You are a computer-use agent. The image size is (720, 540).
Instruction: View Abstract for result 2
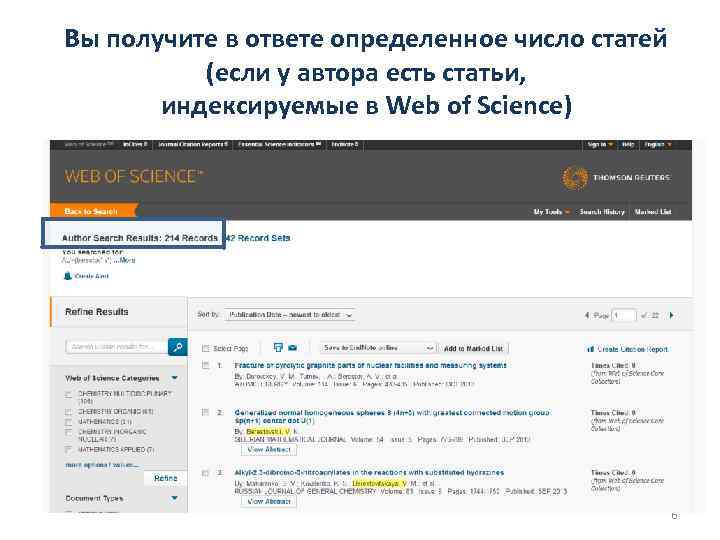click(x=269, y=450)
